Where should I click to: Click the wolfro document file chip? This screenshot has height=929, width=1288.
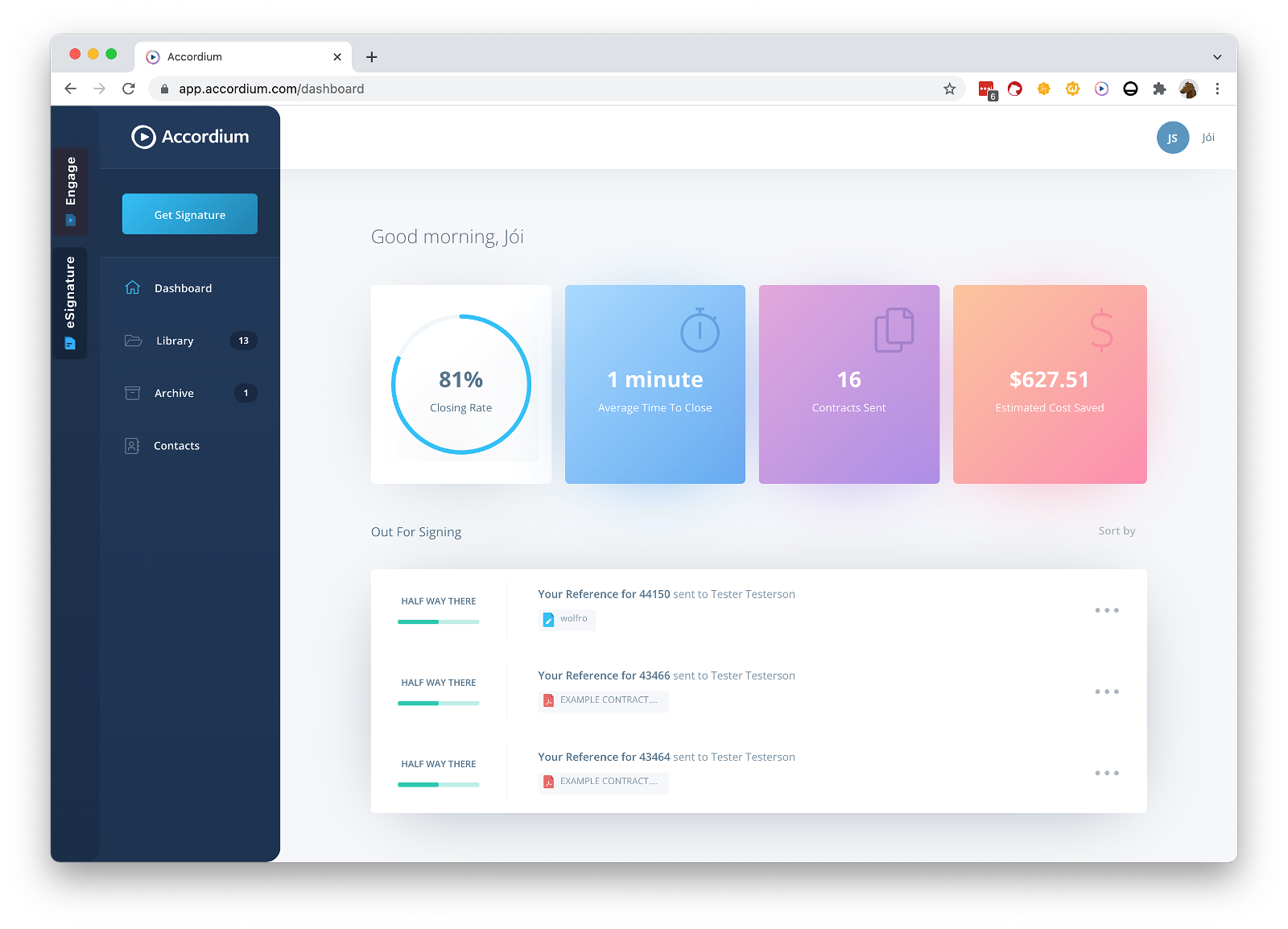point(567,619)
